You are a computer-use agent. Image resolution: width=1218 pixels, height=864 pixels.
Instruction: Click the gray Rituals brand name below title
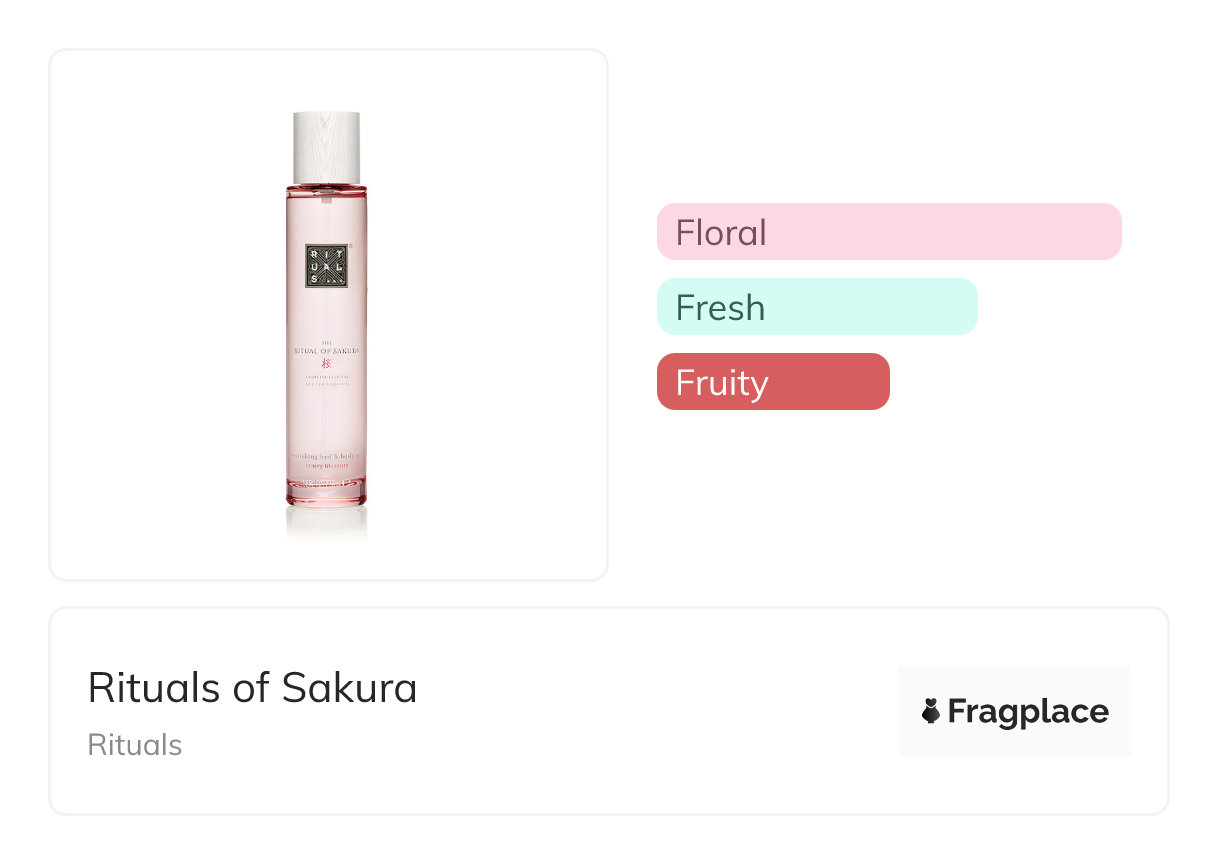coord(135,745)
